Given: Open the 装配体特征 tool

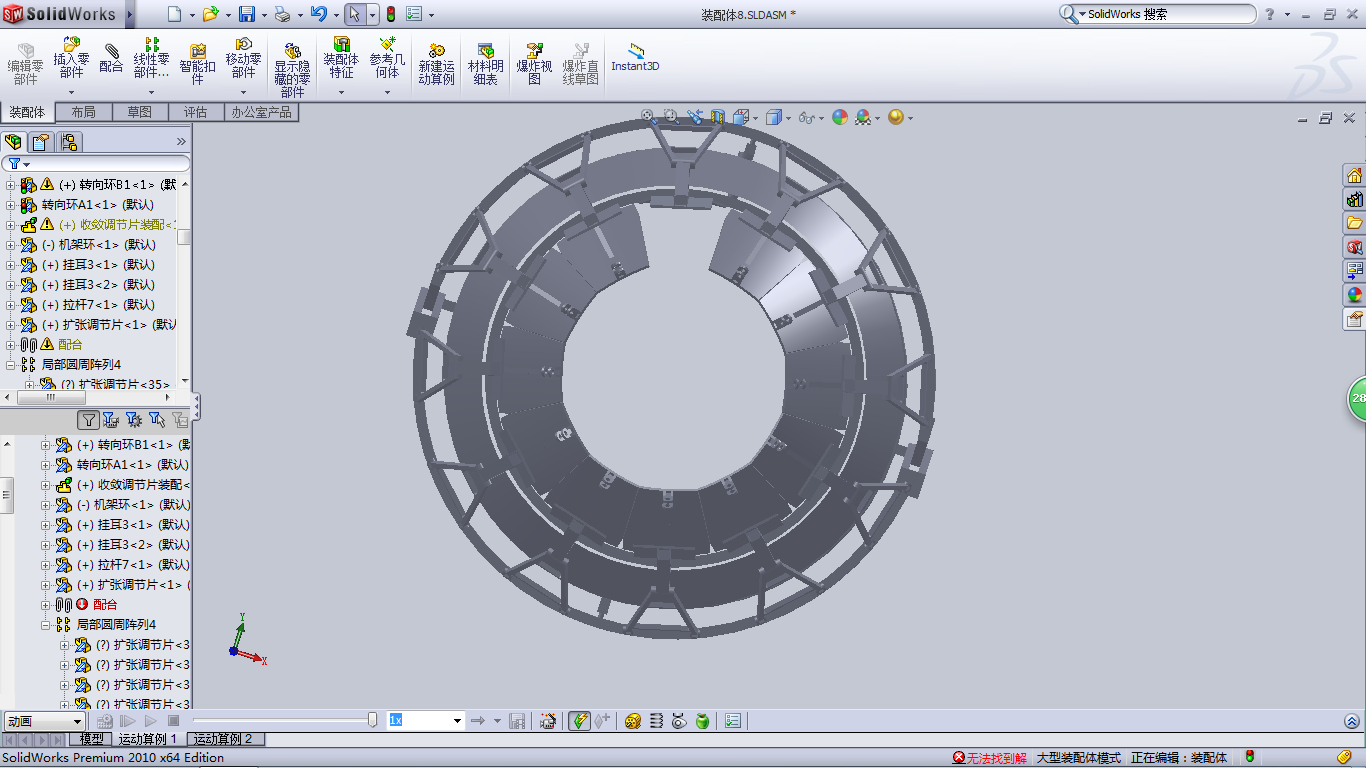Looking at the screenshot, I should [x=341, y=59].
